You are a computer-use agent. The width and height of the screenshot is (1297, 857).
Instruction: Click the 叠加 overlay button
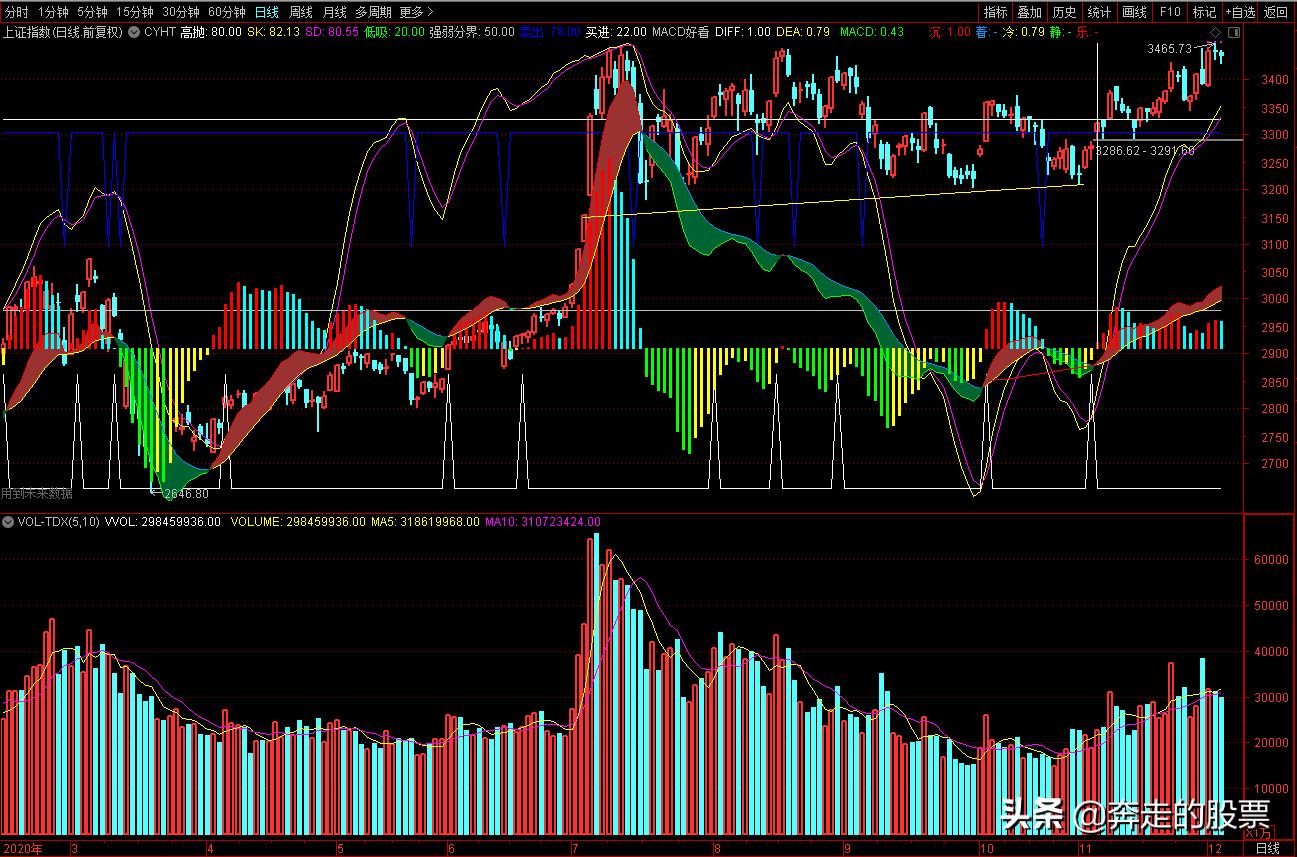pyautogui.click(x=1029, y=12)
